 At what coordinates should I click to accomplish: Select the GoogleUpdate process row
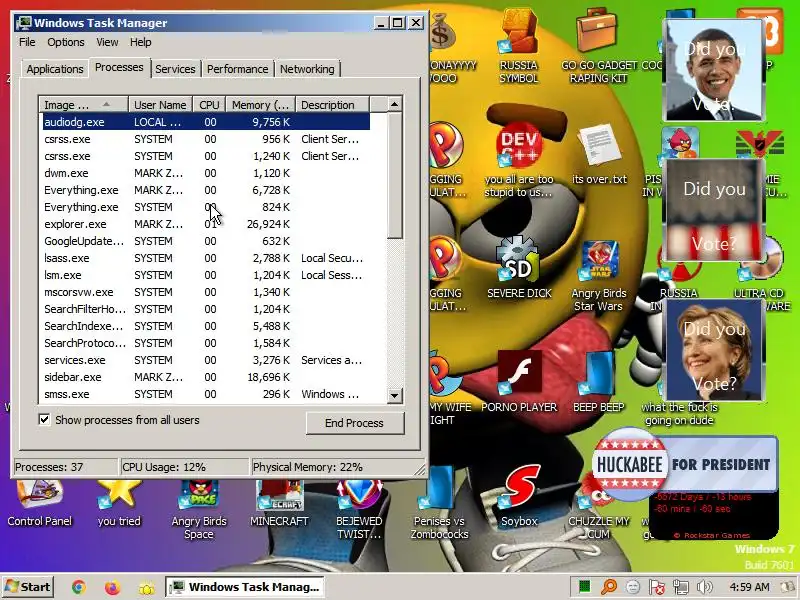206,241
